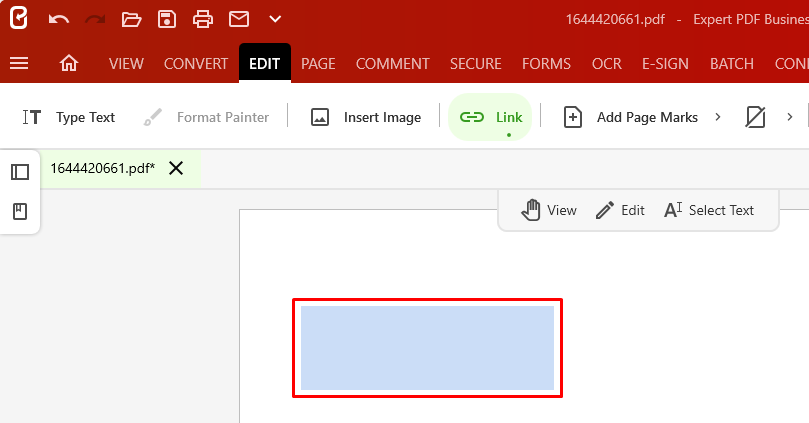Expand quick access toolbar dropdown chevron
The width and height of the screenshot is (809, 423).
[275, 19]
